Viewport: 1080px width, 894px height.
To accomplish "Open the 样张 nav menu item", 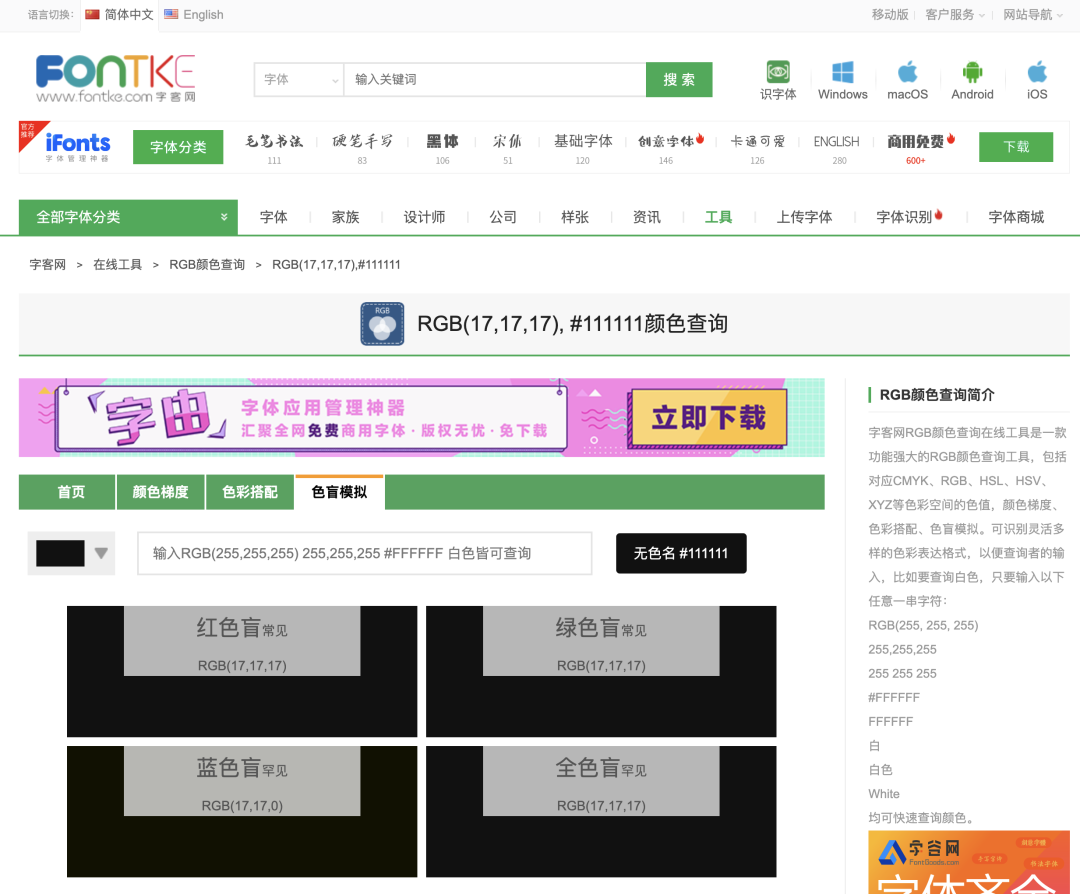I will [574, 218].
